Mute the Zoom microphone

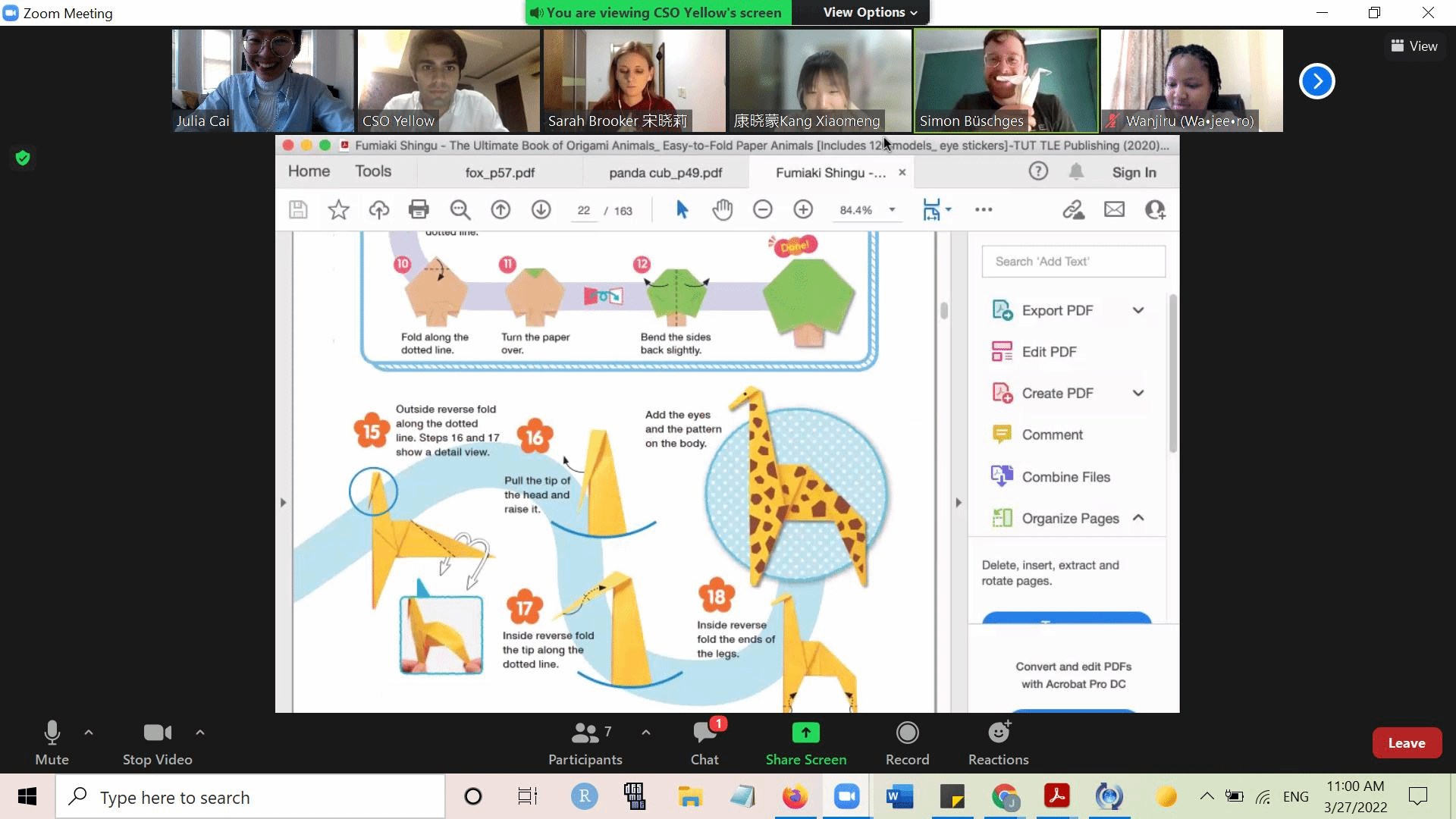pyautogui.click(x=52, y=743)
